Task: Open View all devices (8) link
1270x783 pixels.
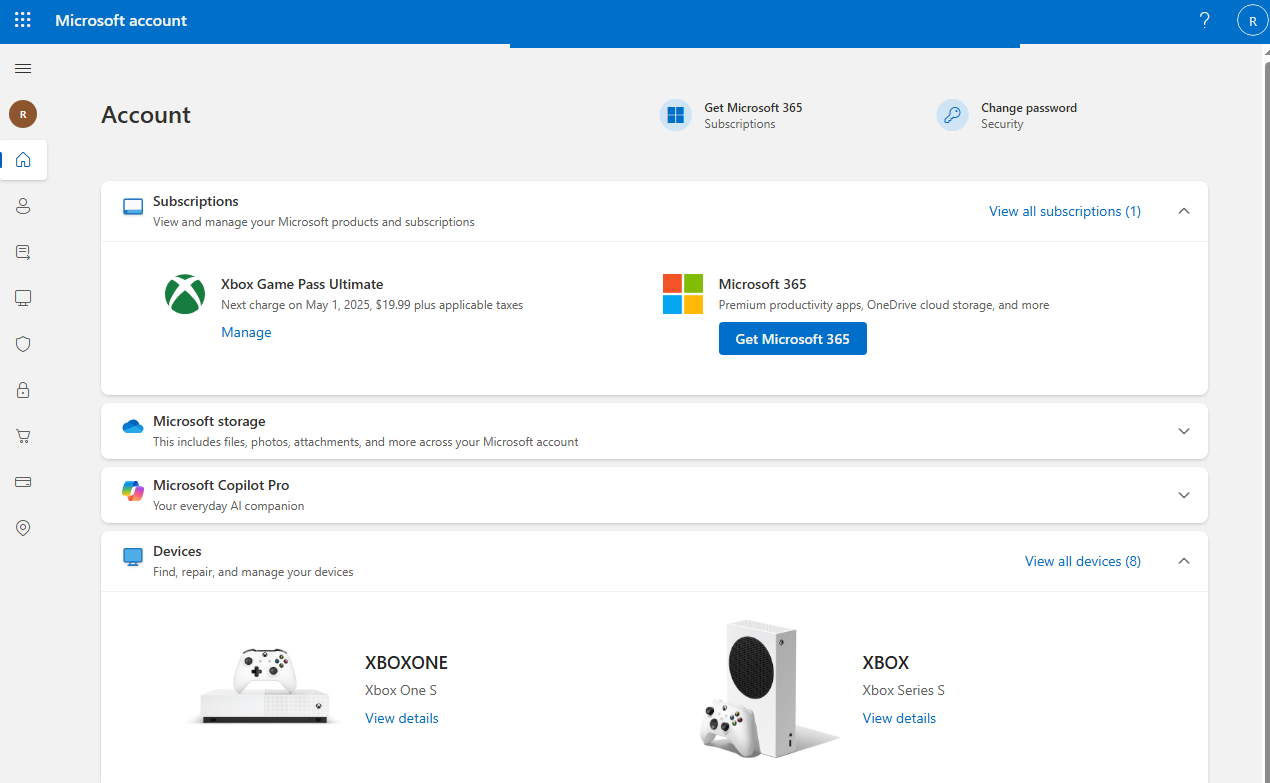Action: [1083, 561]
